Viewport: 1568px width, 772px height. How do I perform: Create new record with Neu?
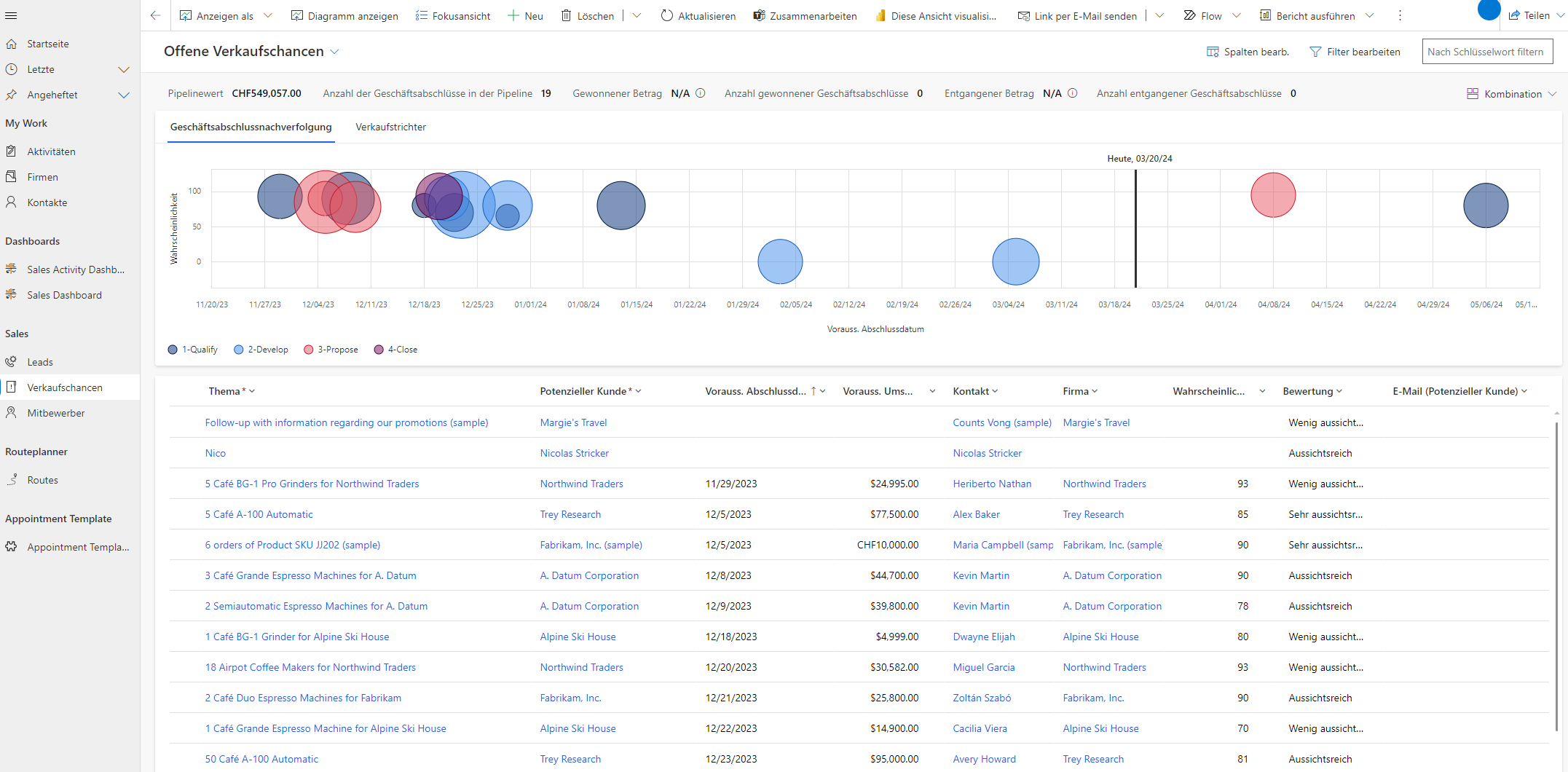[525, 15]
